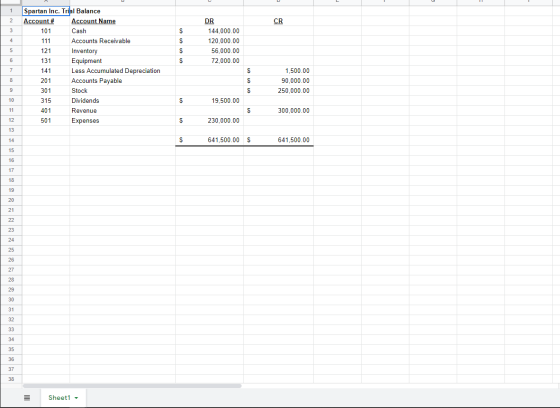This screenshot has width=560, height=408.
Task: Select row 14 via its row header
Action: pos(11,140)
